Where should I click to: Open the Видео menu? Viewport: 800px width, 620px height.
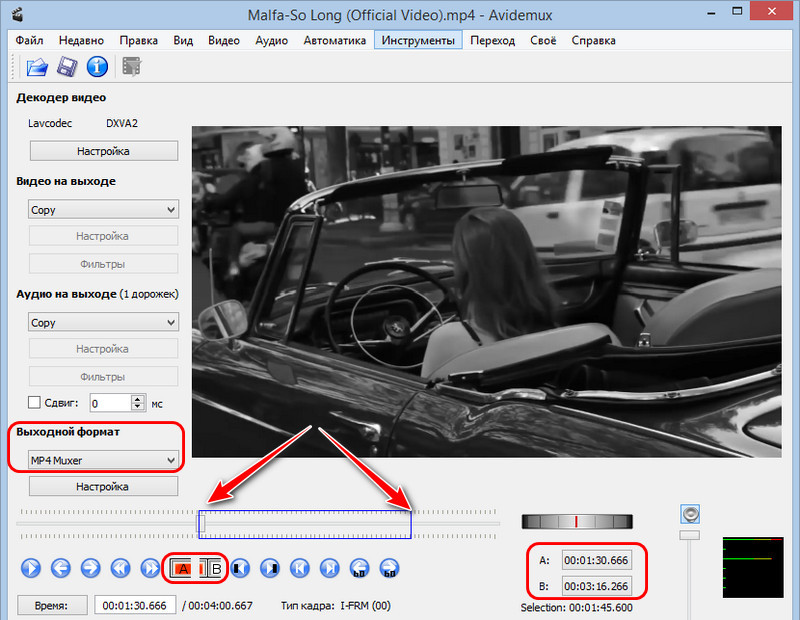coord(224,40)
